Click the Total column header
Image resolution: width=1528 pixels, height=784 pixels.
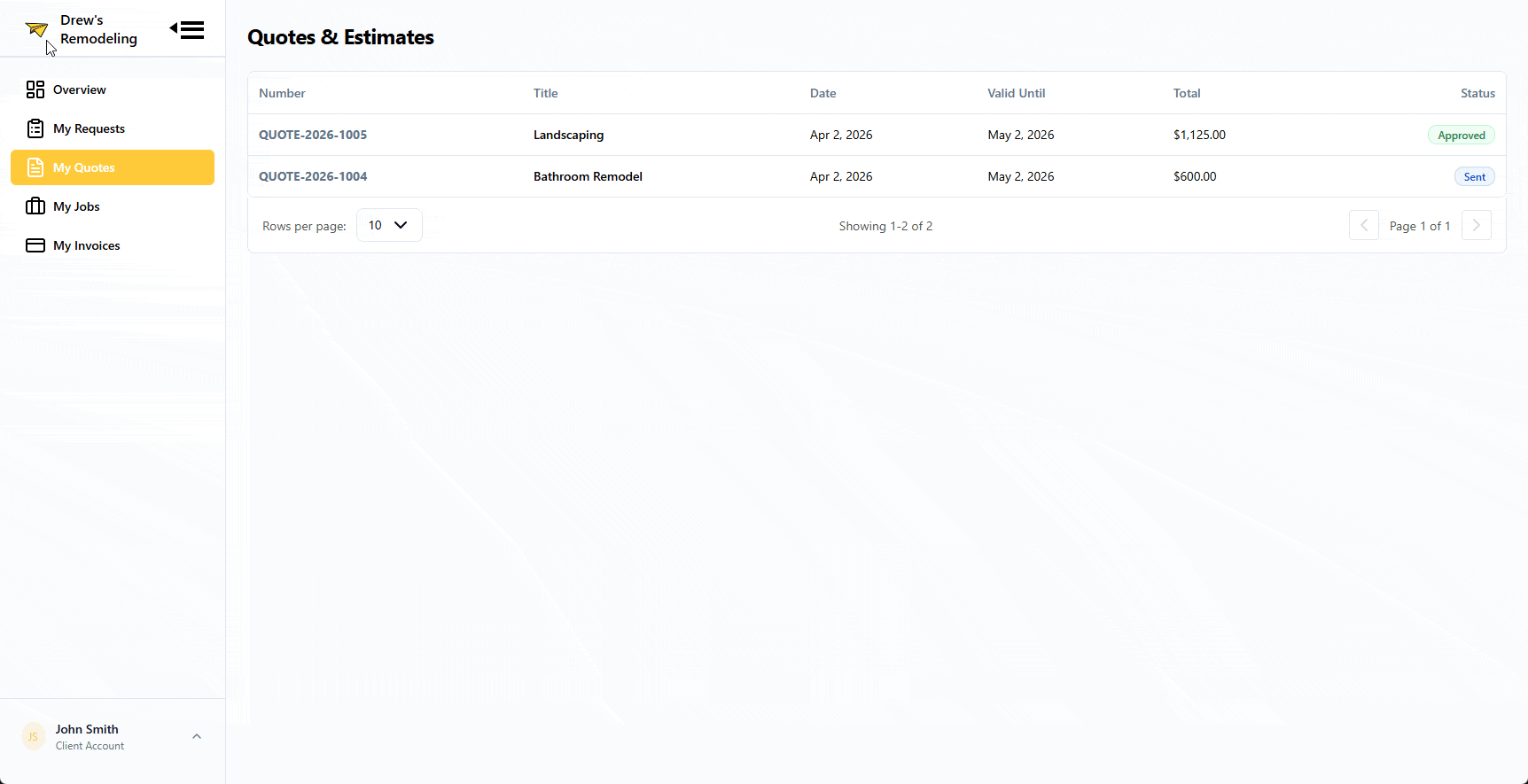1187,93
